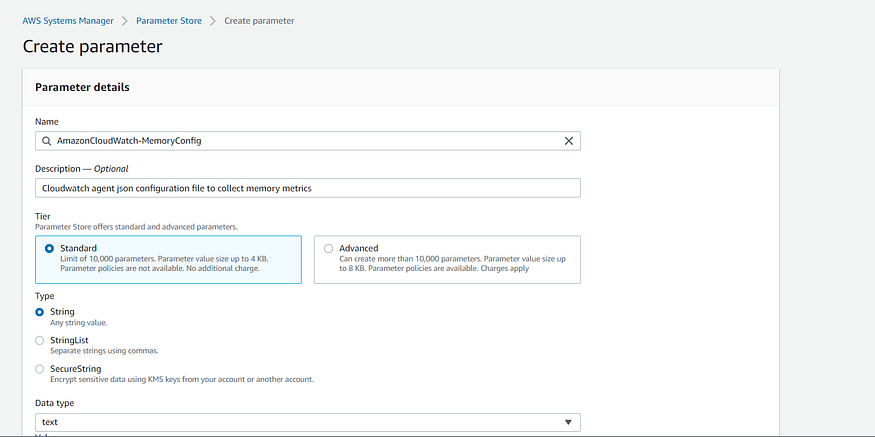The image size is (875, 437).
Task: Click the Standard tier description text
Action: pyautogui.click(x=167, y=264)
